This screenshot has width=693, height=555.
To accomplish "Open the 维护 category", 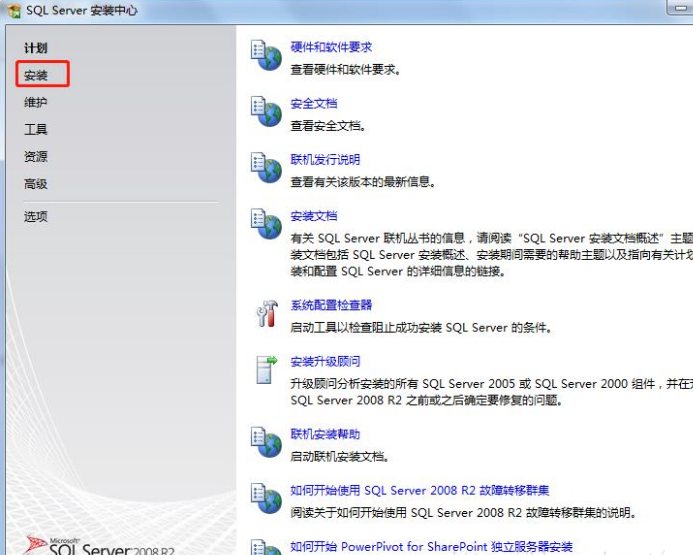I will (x=36, y=102).
